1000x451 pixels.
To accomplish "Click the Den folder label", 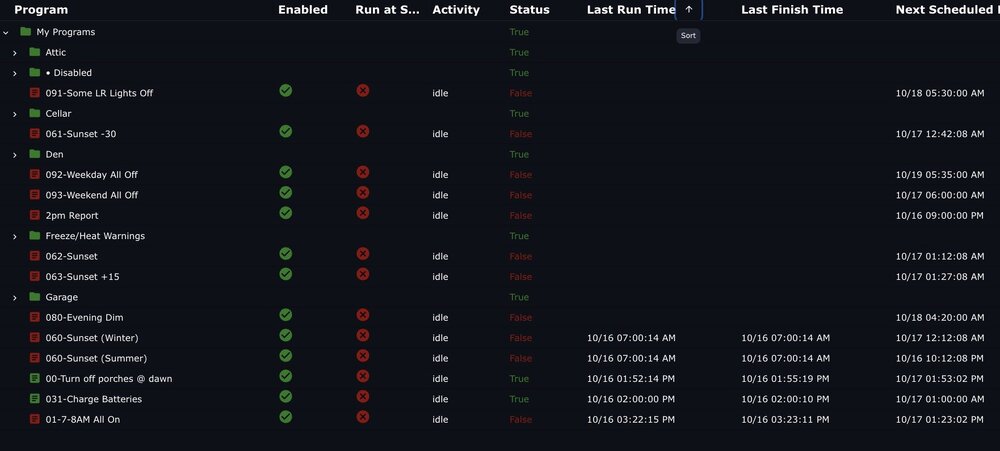I will click(54, 154).
